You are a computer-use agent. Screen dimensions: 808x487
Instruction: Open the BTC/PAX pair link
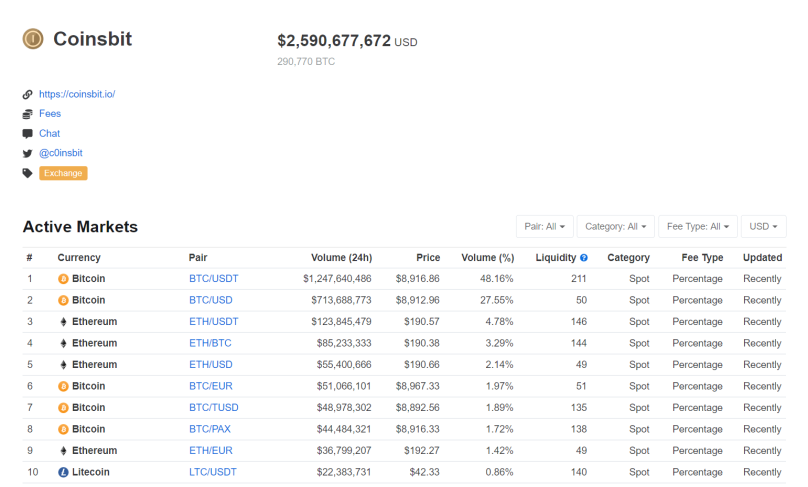pos(209,429)
